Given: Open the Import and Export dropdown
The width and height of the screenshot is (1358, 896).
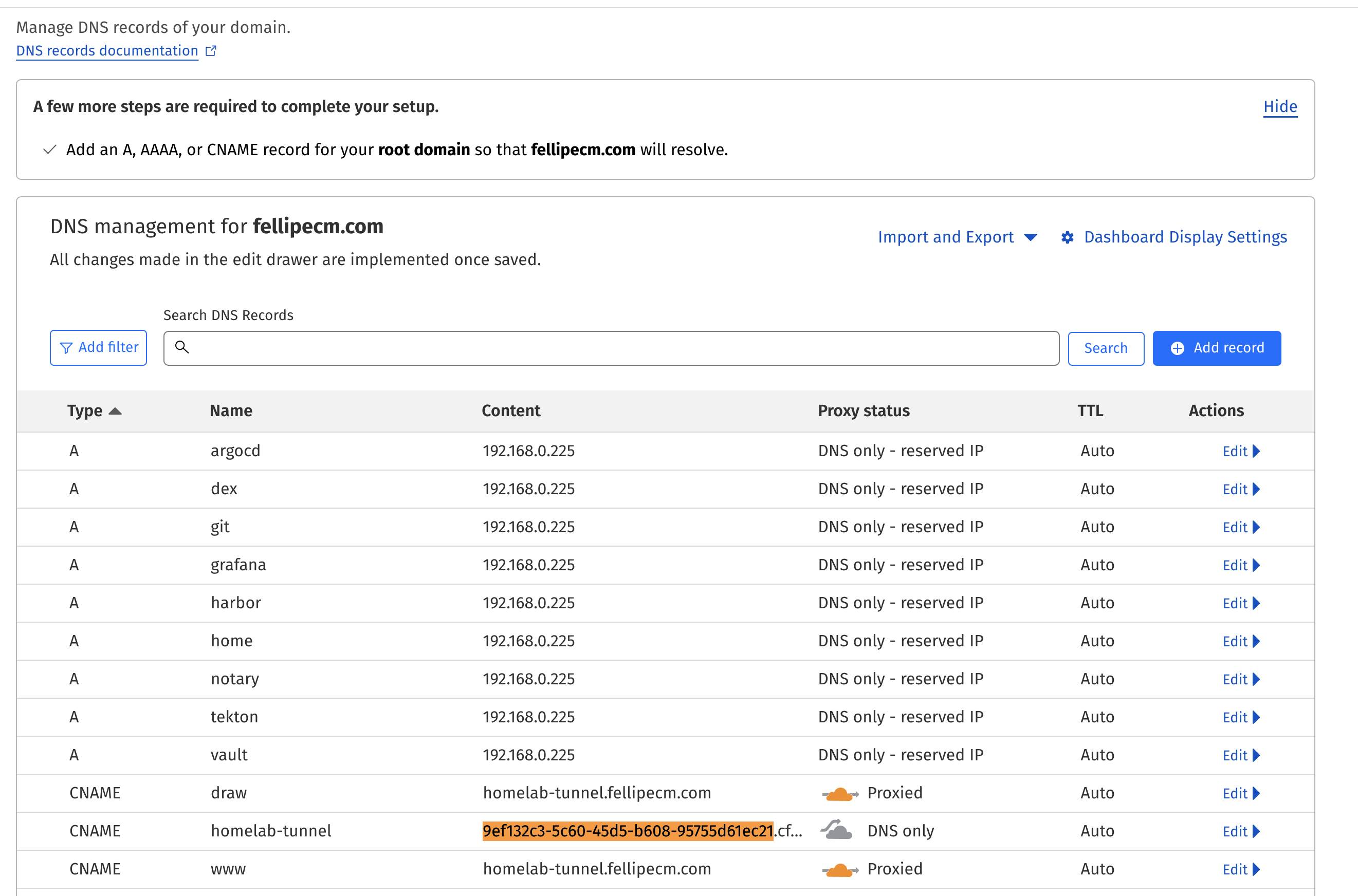Looking at the screenshot, I should [x=957, y=236].
